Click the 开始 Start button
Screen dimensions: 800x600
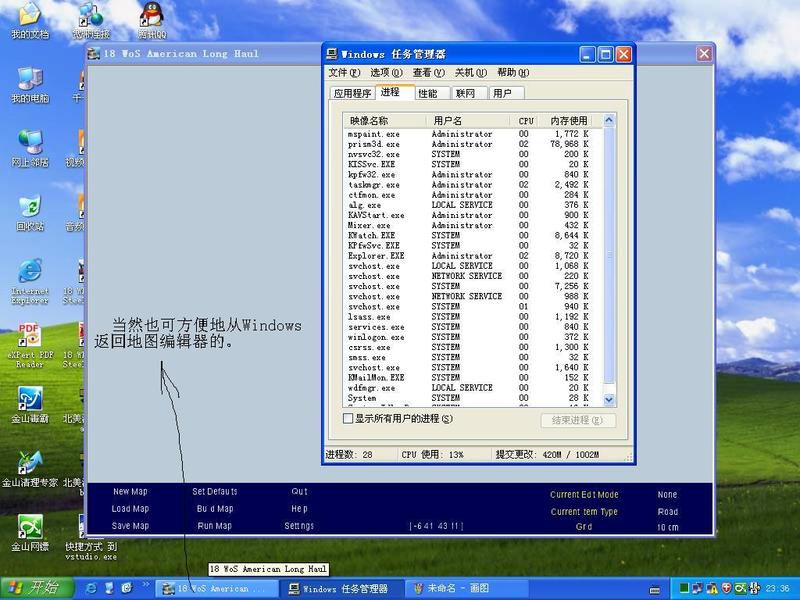(x=36, y=588)
